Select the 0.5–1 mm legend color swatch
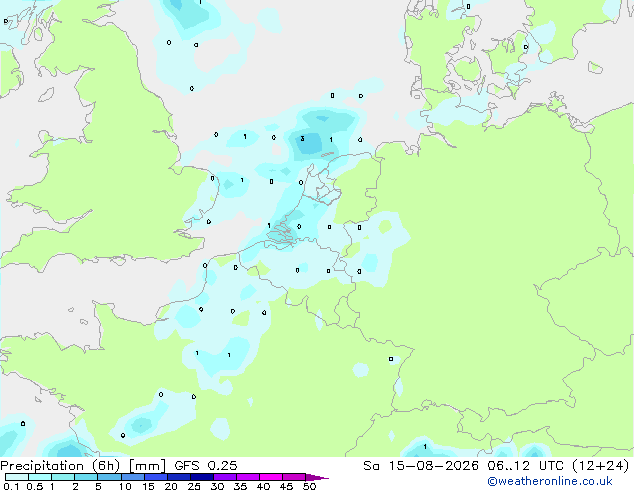Image resolution: width=634 pixels, height=490 pixels. (x=40, y=477)
